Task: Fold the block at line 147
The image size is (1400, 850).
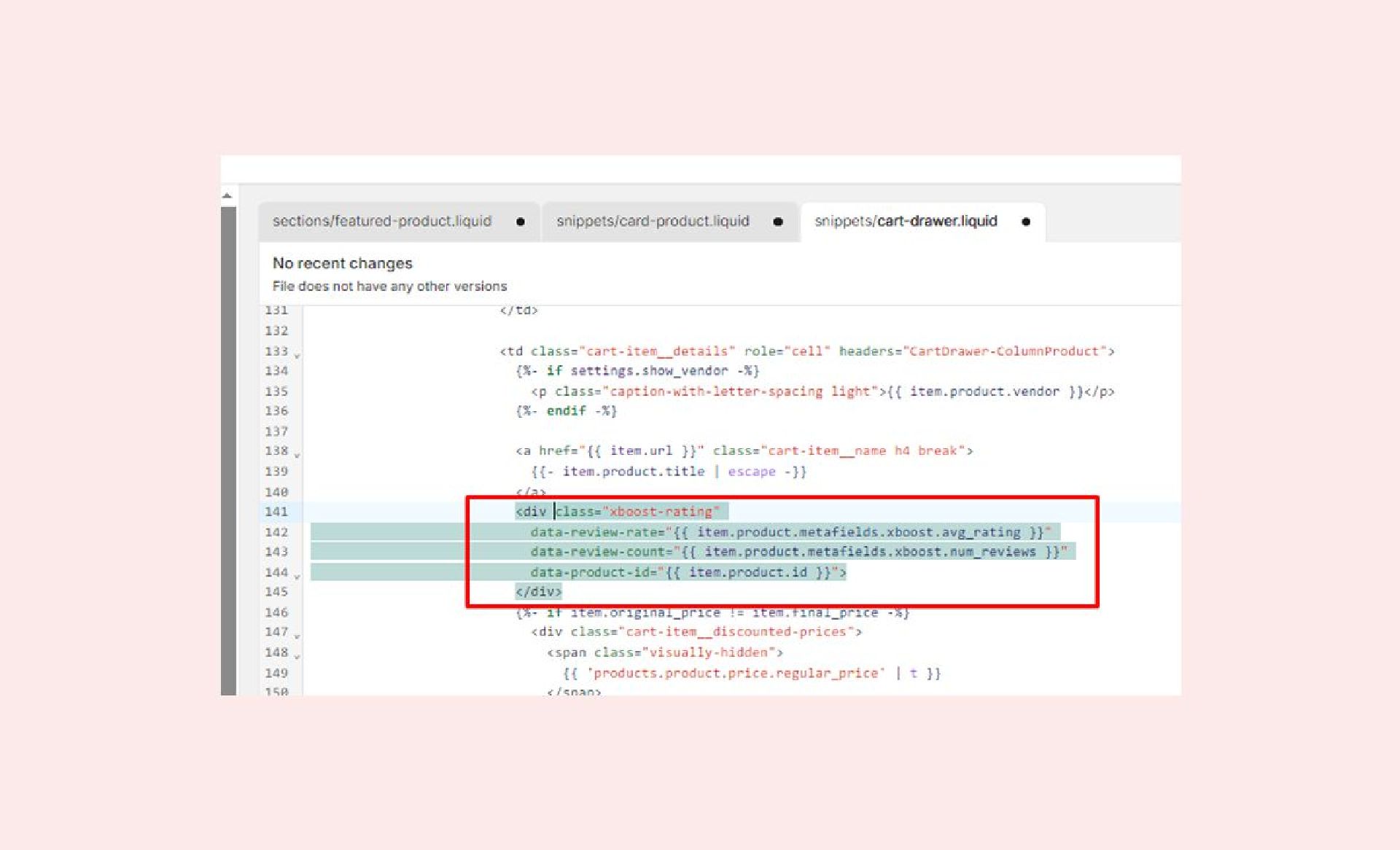Action: coord(297,636)
